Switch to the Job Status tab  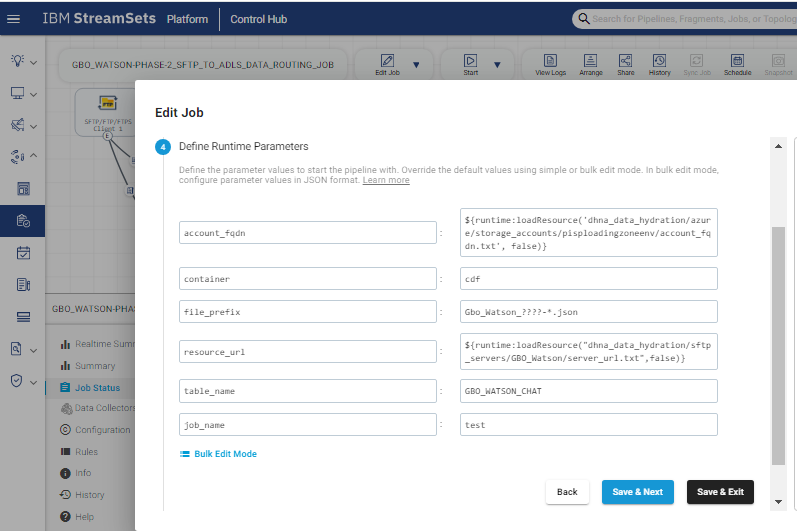coord(97,387)
